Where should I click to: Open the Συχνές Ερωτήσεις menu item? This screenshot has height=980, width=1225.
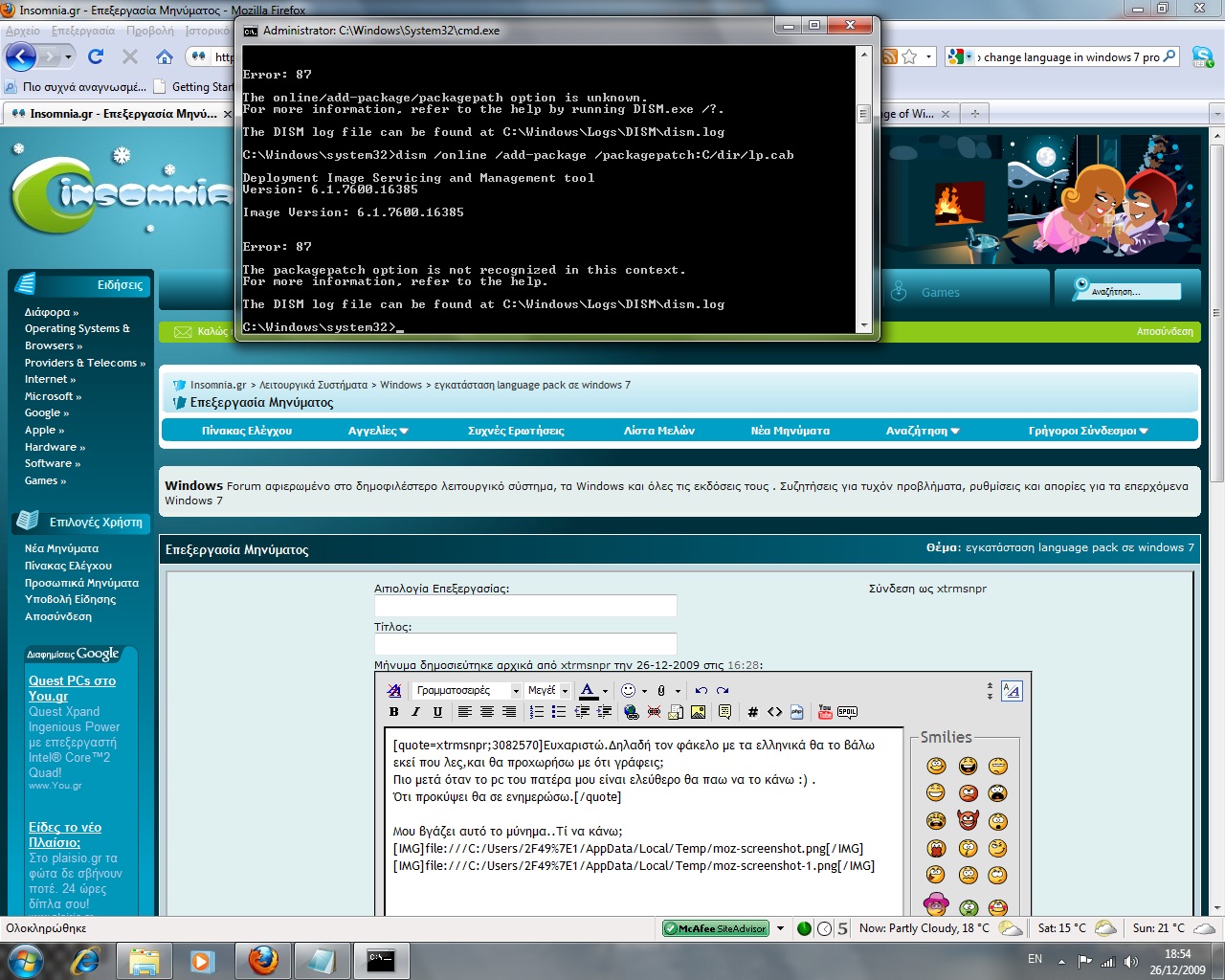click(516, 431)
